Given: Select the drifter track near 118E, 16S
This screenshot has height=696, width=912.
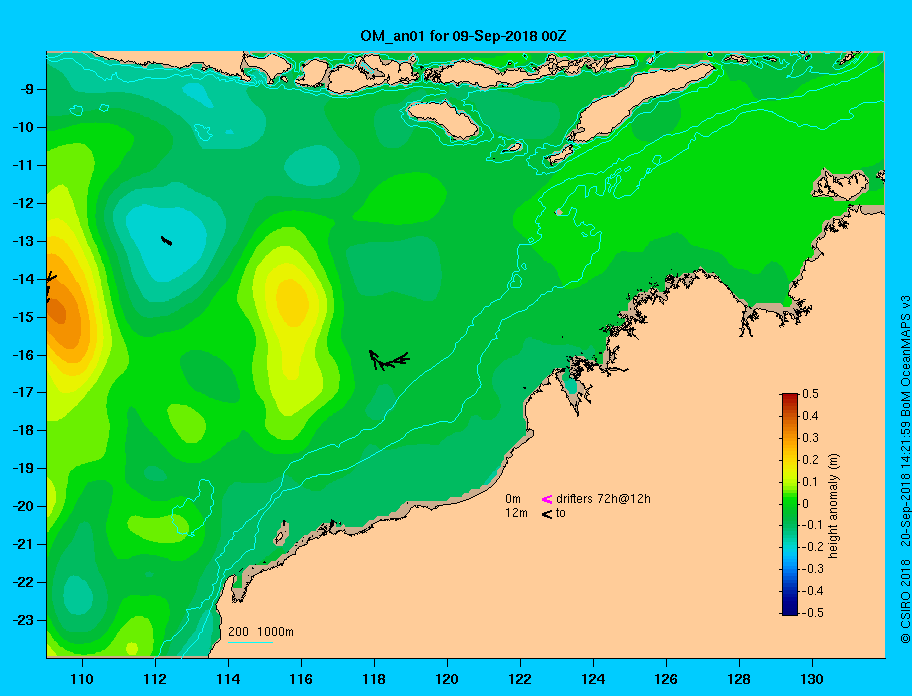Looking at the screenshot, I should pyautogui.click(x=389, y=360).
